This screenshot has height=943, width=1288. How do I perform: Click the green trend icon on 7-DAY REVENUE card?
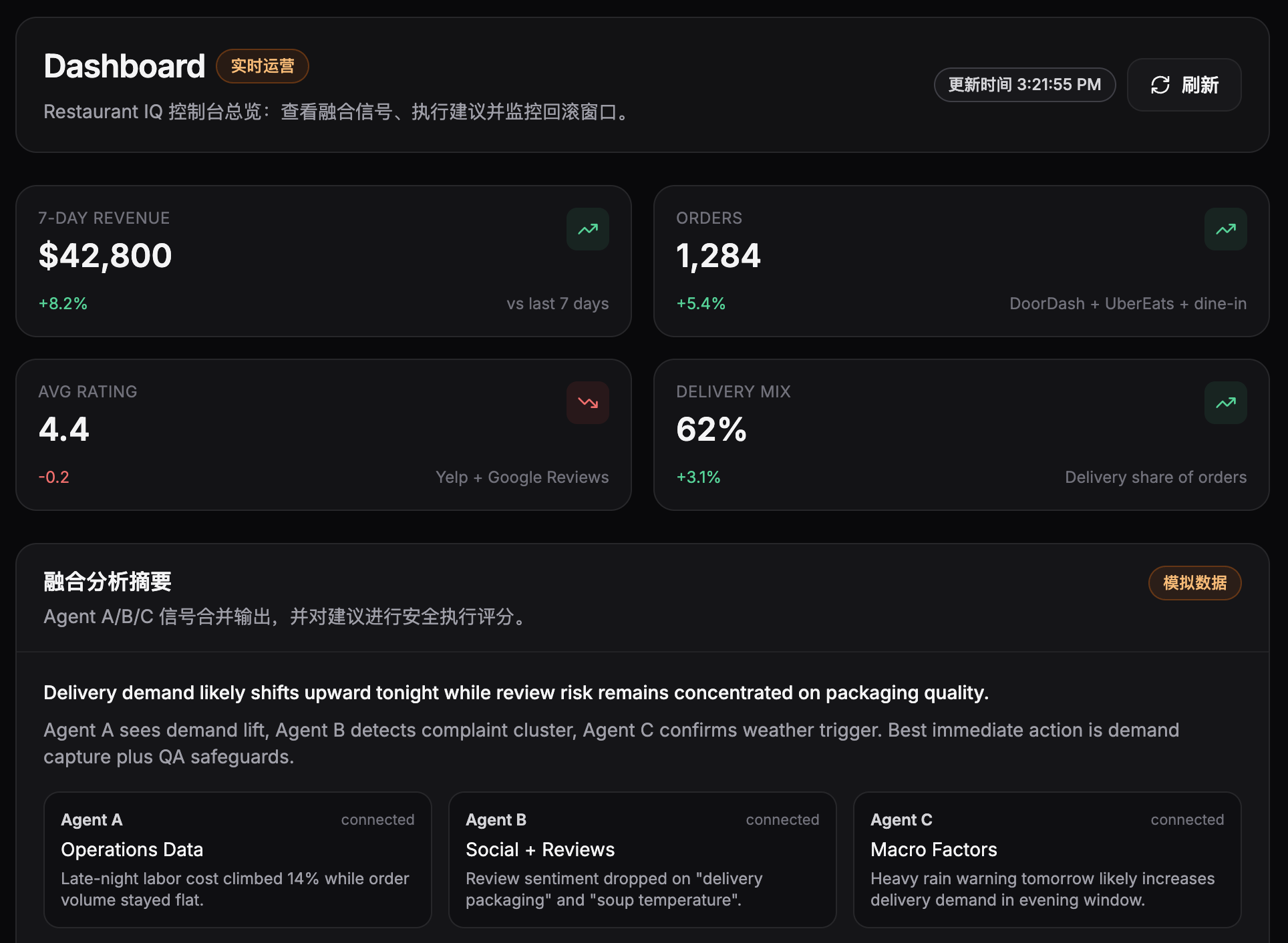tap(587, 229)
